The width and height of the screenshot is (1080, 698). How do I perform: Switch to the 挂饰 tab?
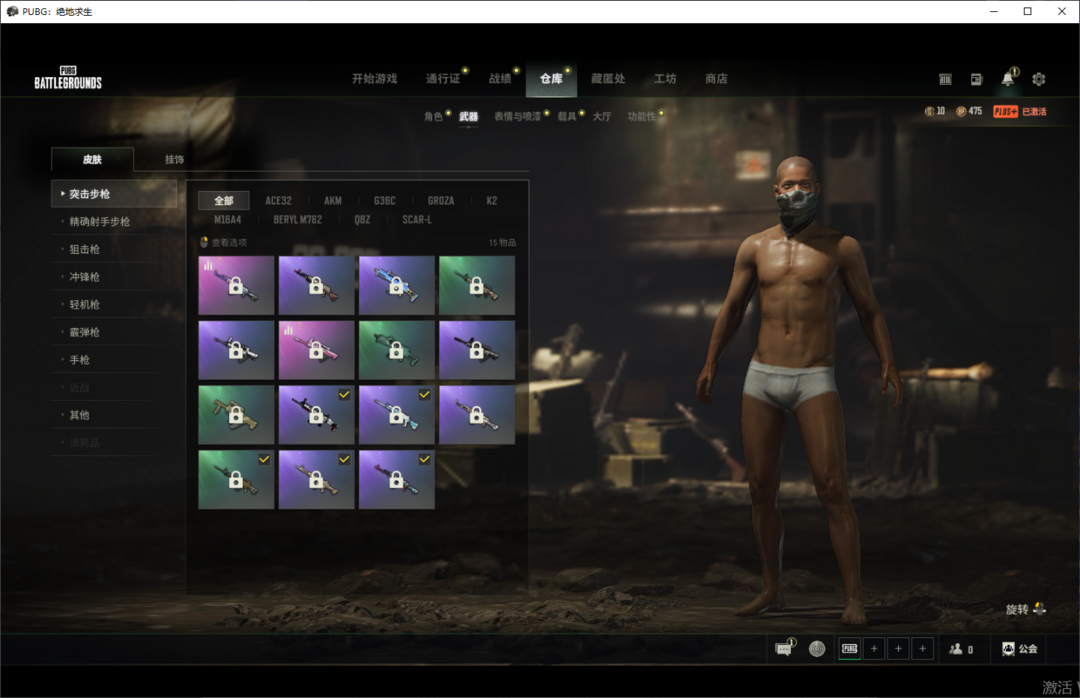pyautogui.click(x=174, y=159)
